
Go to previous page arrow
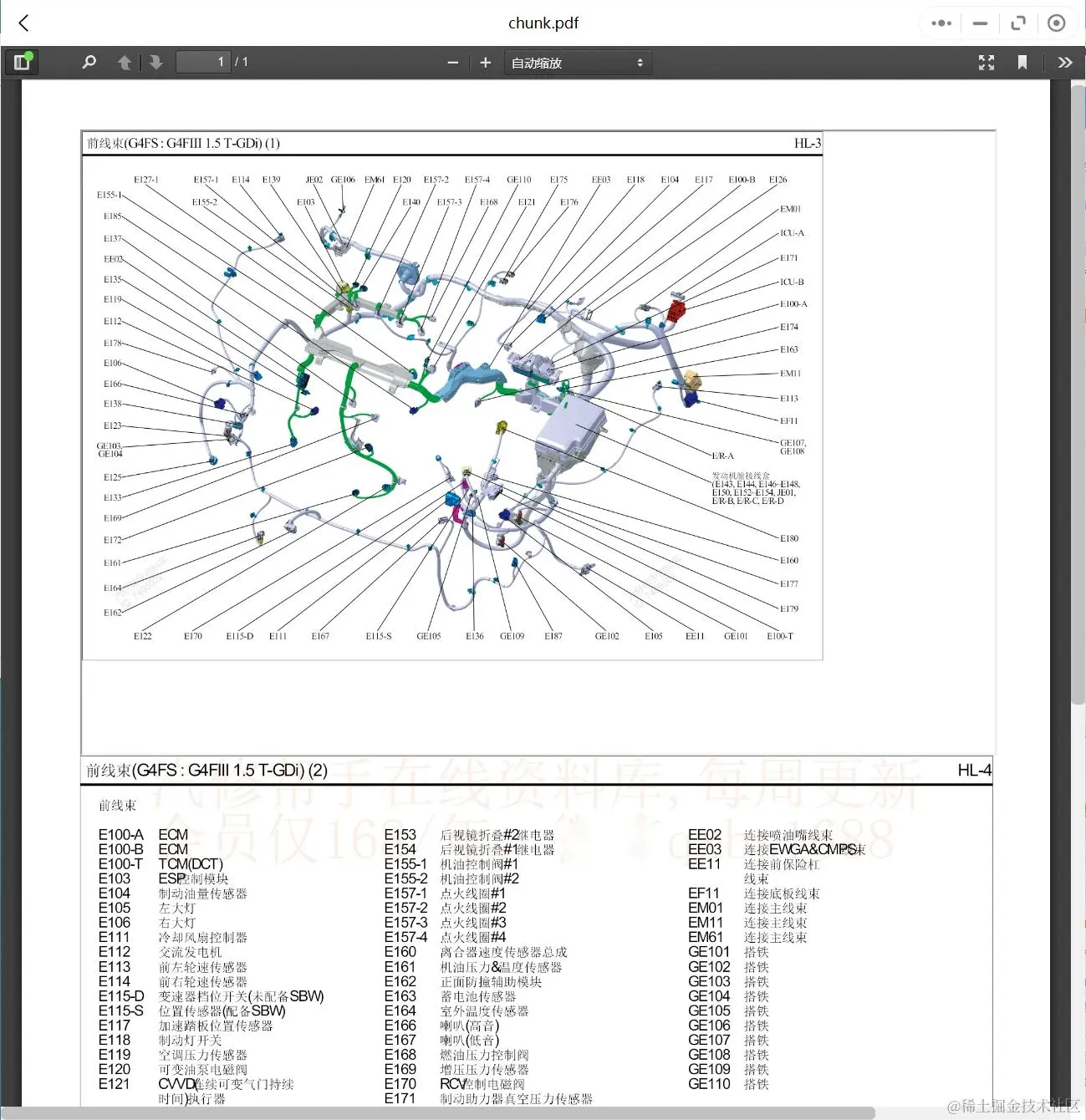[x=124, y=62]
